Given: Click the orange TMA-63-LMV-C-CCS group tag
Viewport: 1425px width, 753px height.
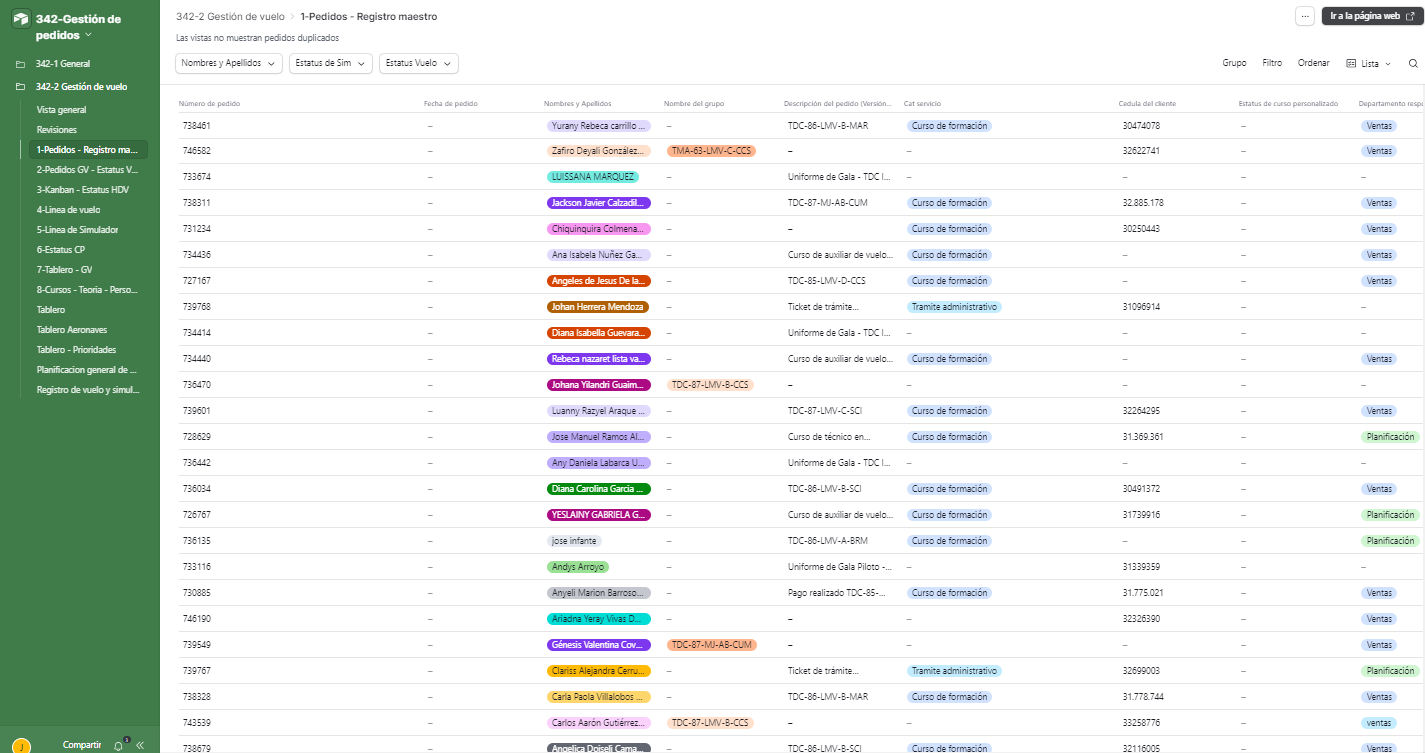Looking at the screenshot, I should coord(711,151).
